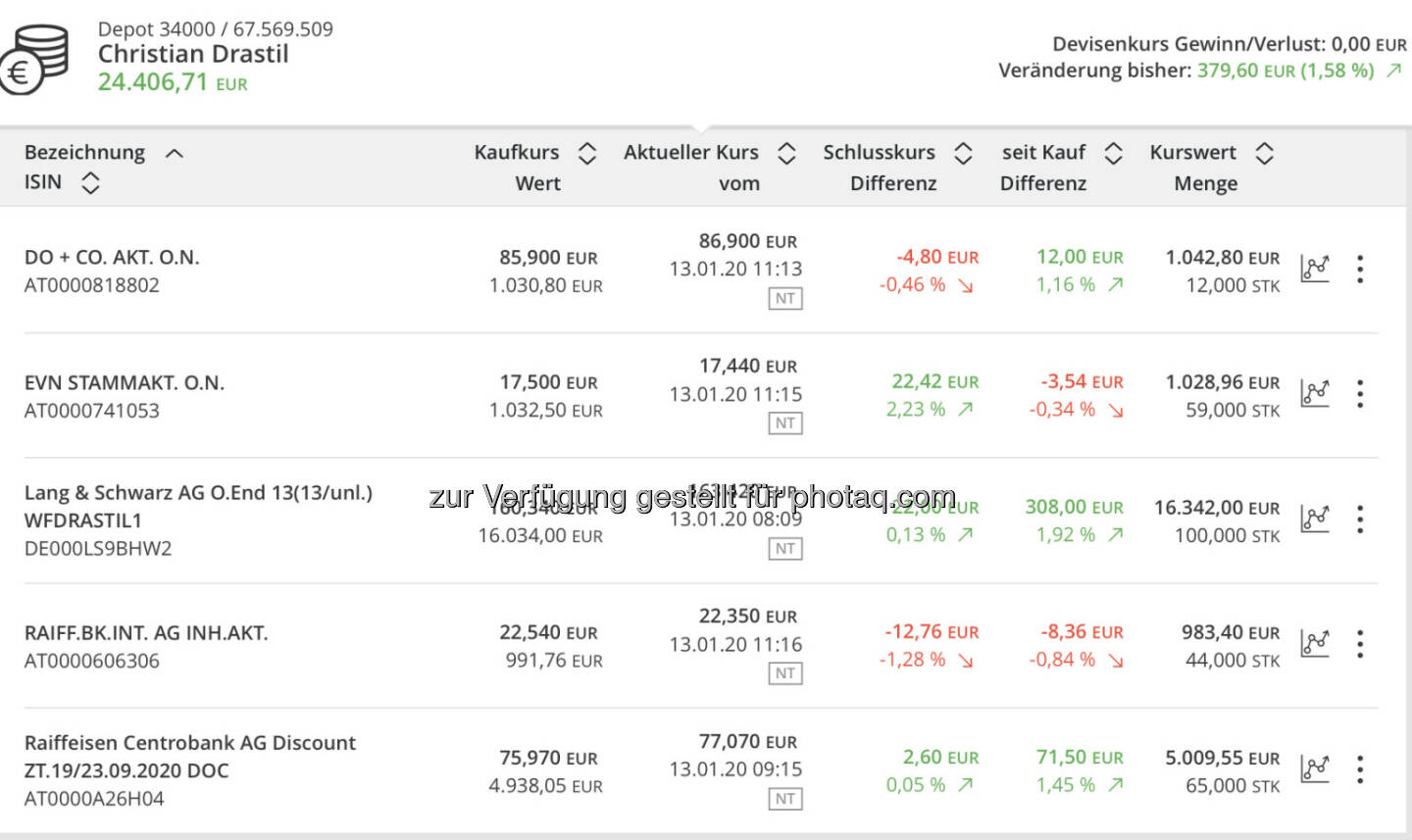
Task: Open chart icon for RAIFF.BK.INT. row
Action: (1315, 643)
